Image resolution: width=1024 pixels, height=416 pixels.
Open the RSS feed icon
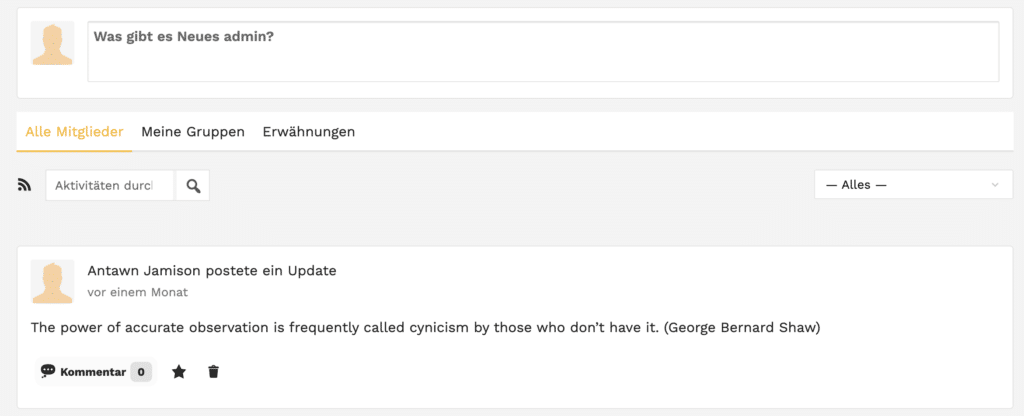point(25,185)
